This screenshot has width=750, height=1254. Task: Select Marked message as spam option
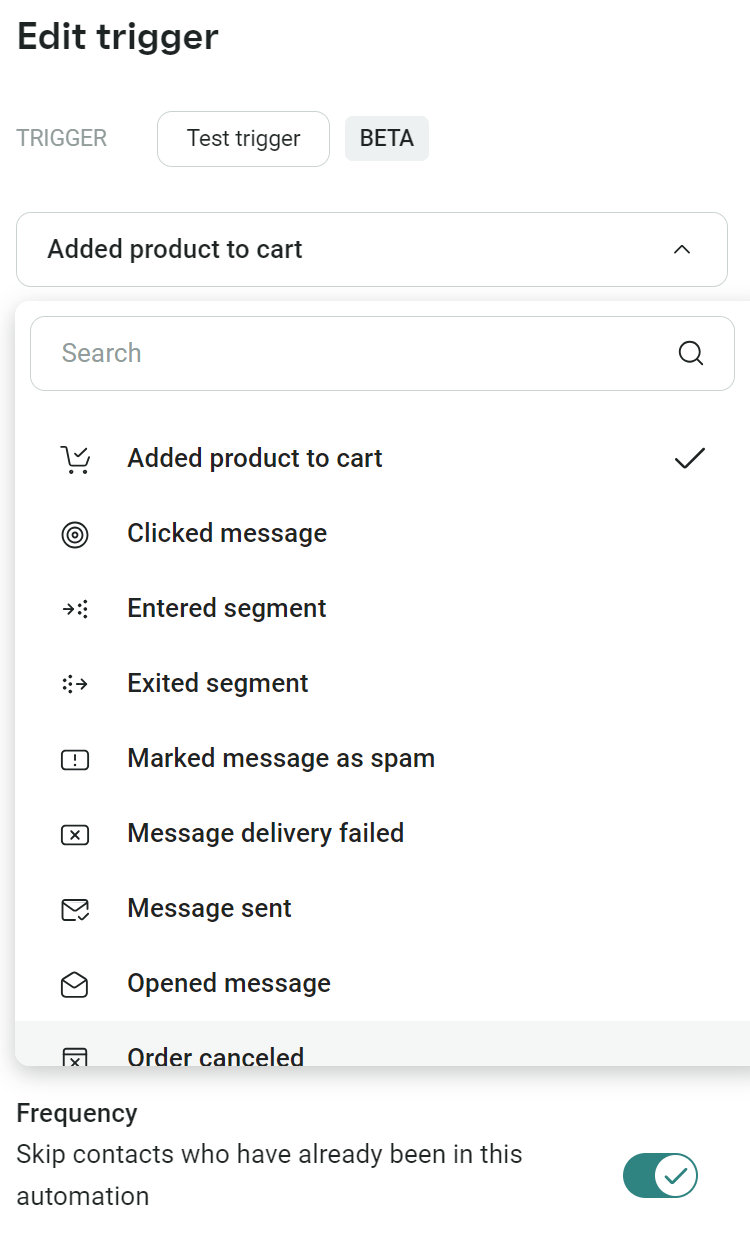(382, 758)
